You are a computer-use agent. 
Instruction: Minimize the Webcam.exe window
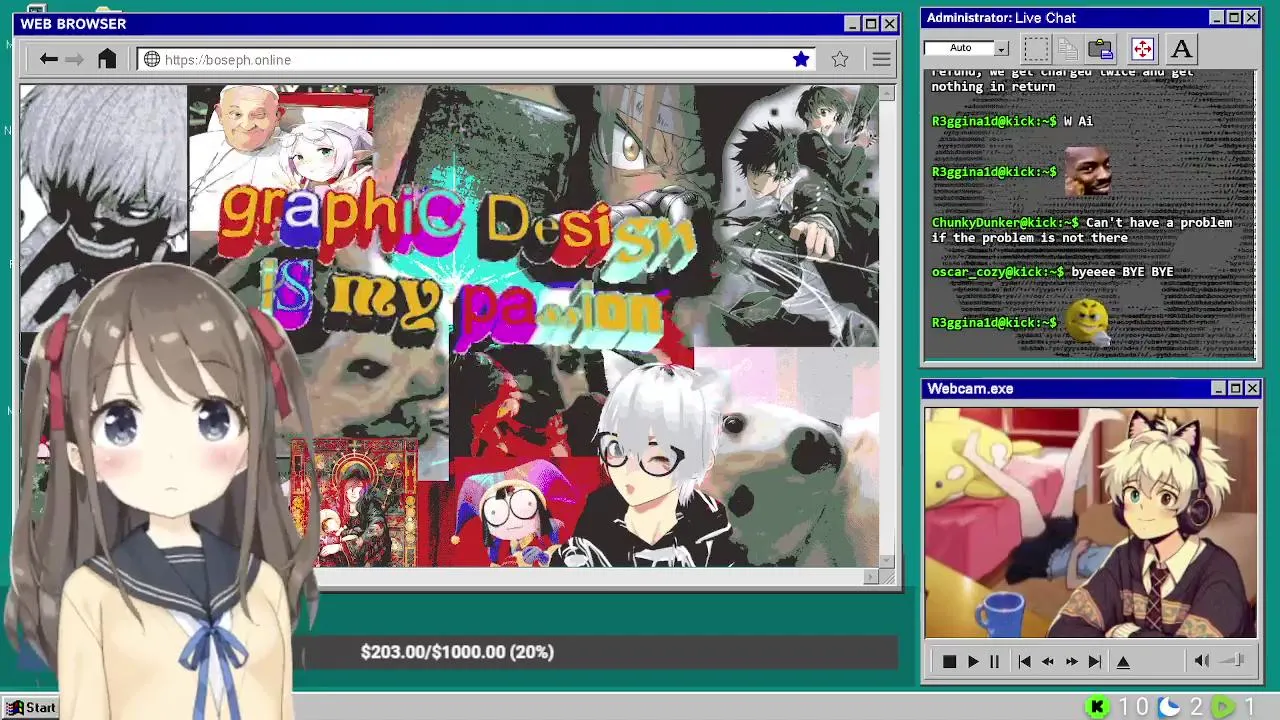point(1219,388)
